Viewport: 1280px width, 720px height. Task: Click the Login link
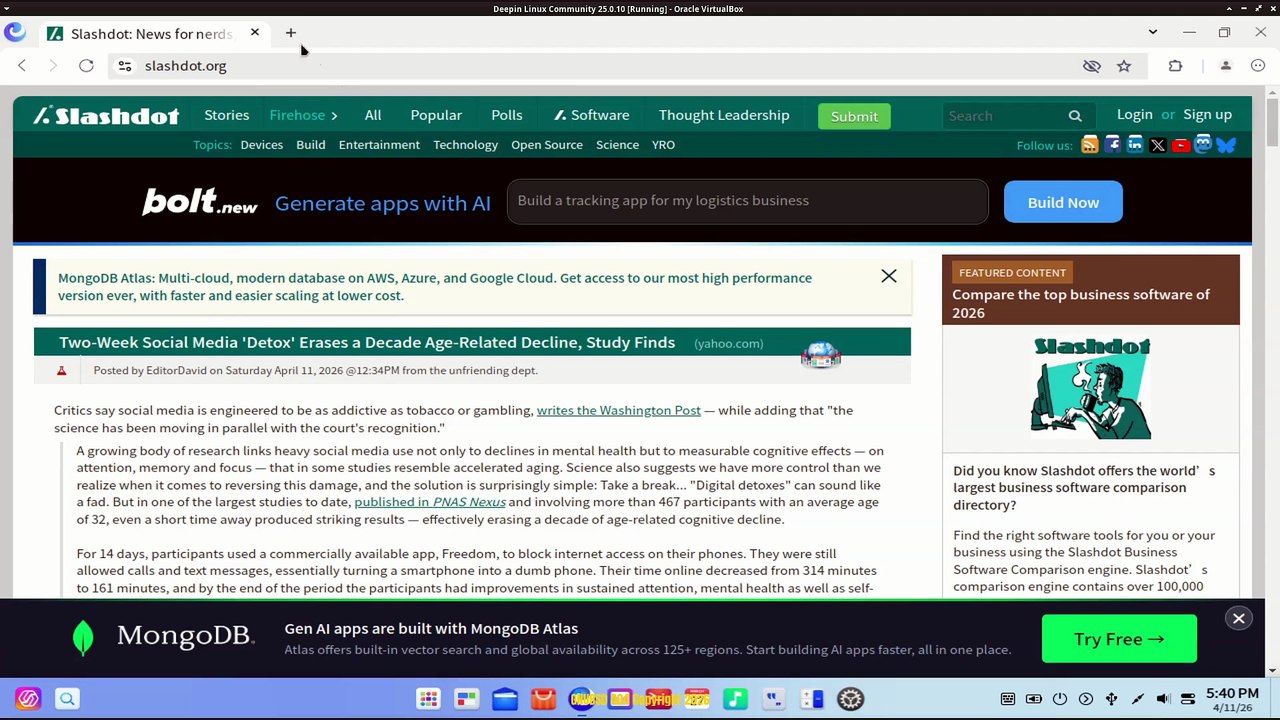tap(1135, 114)
